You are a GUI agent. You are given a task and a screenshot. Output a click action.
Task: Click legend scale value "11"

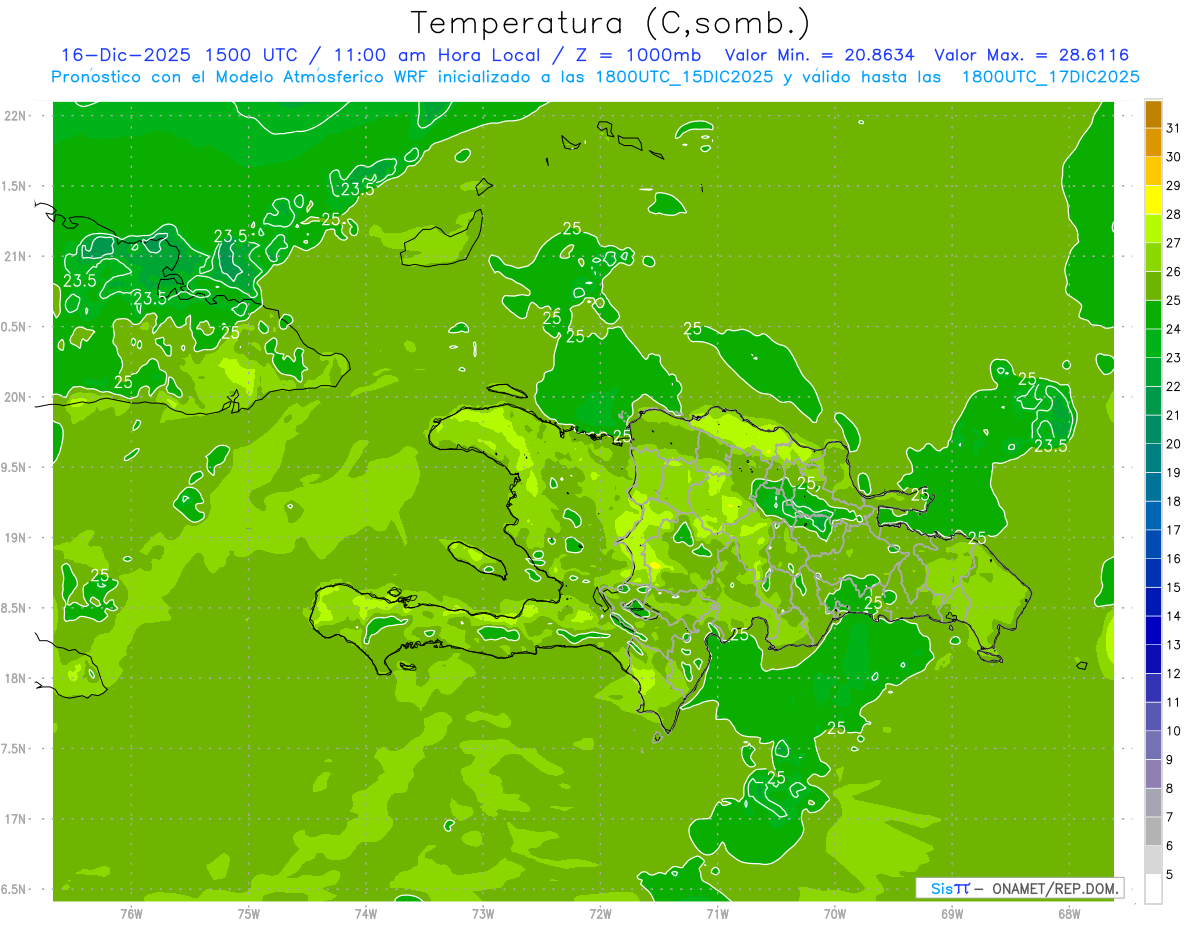tap(1174, 702)
